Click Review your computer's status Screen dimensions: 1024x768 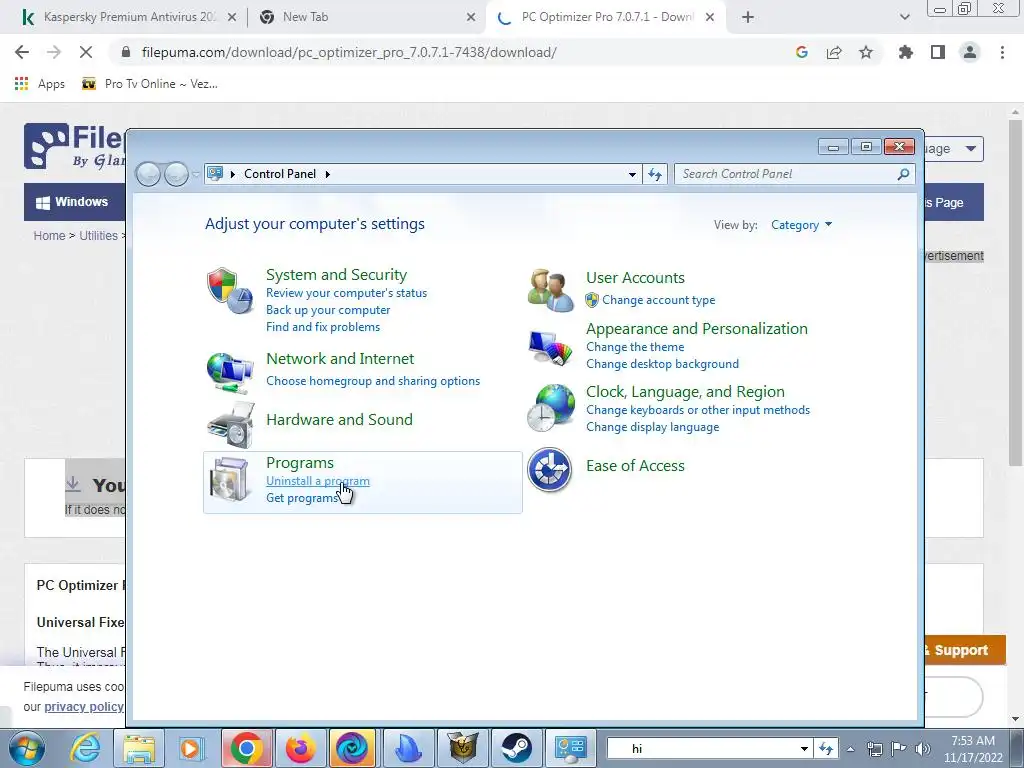[x=346, y=293]
